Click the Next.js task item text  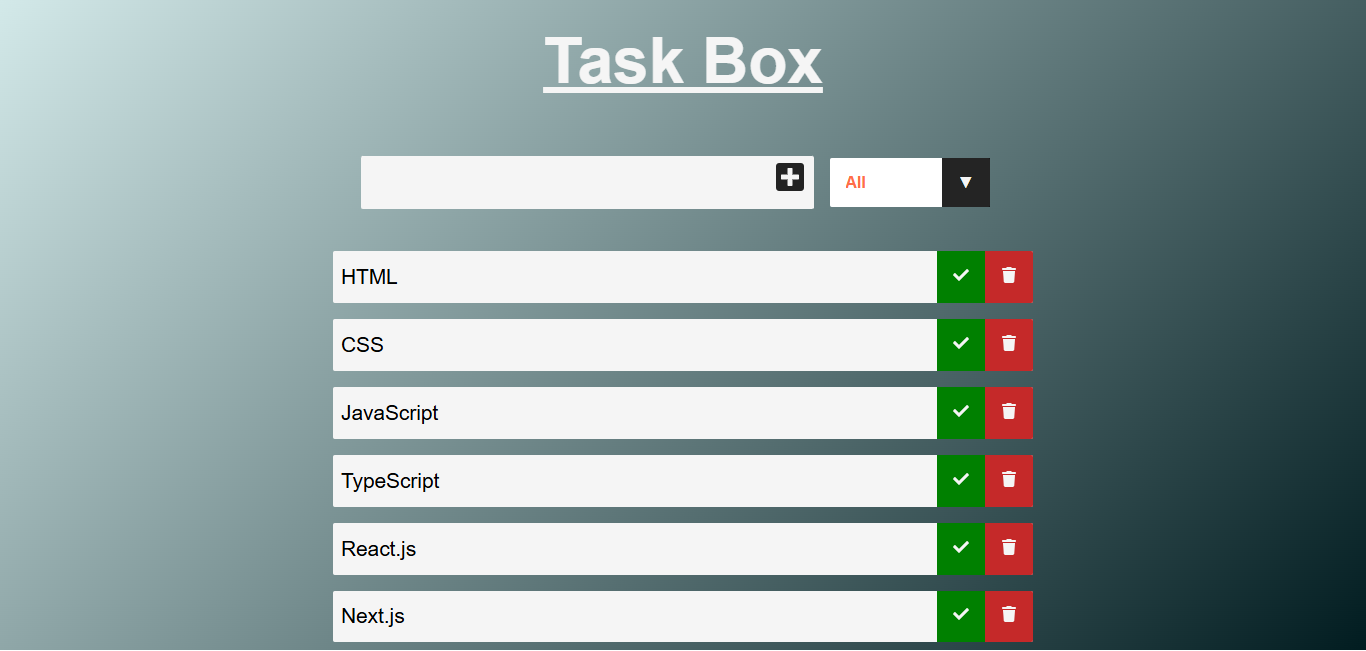pos(373,616)
